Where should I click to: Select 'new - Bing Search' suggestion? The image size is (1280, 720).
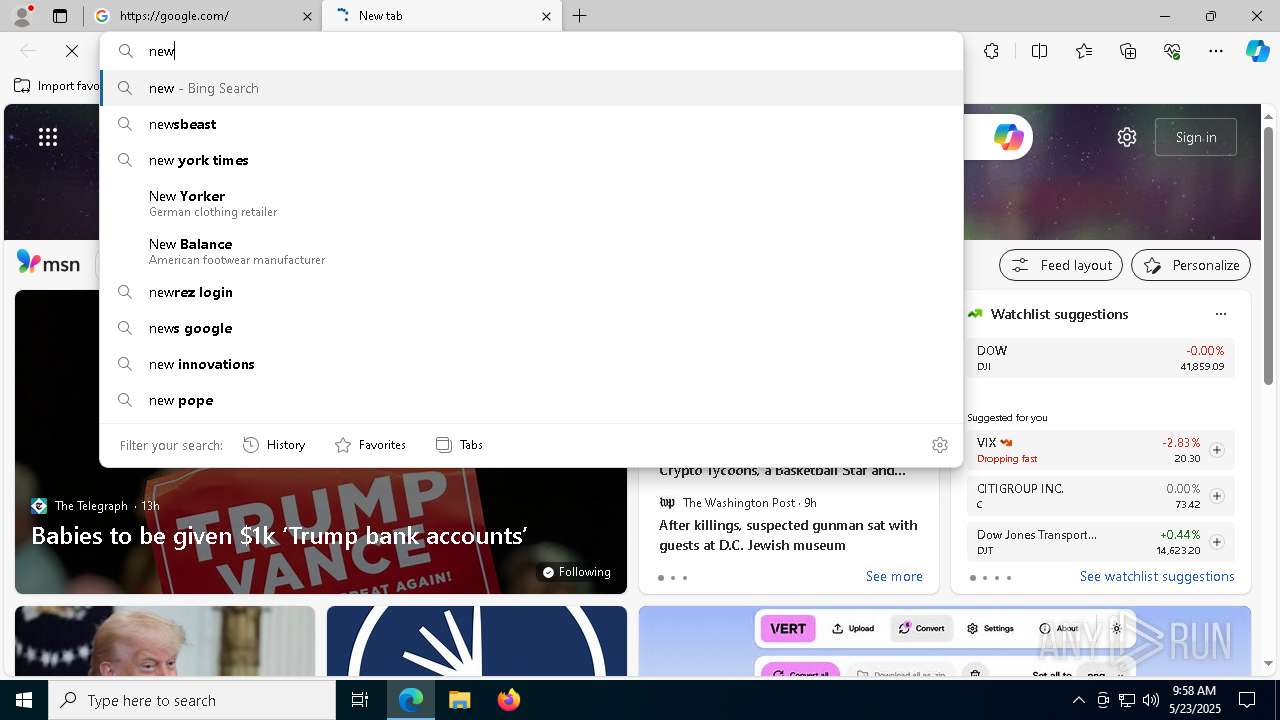531,88
